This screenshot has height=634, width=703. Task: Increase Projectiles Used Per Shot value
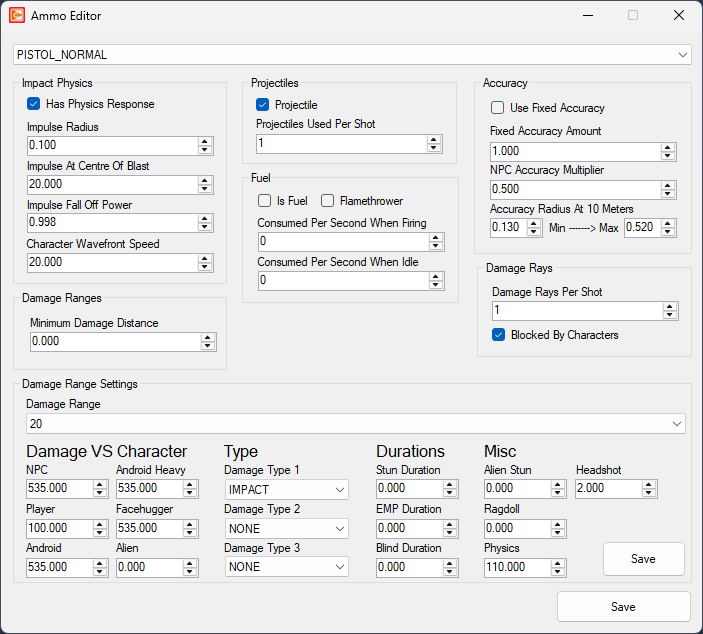(x=434, y=139)
